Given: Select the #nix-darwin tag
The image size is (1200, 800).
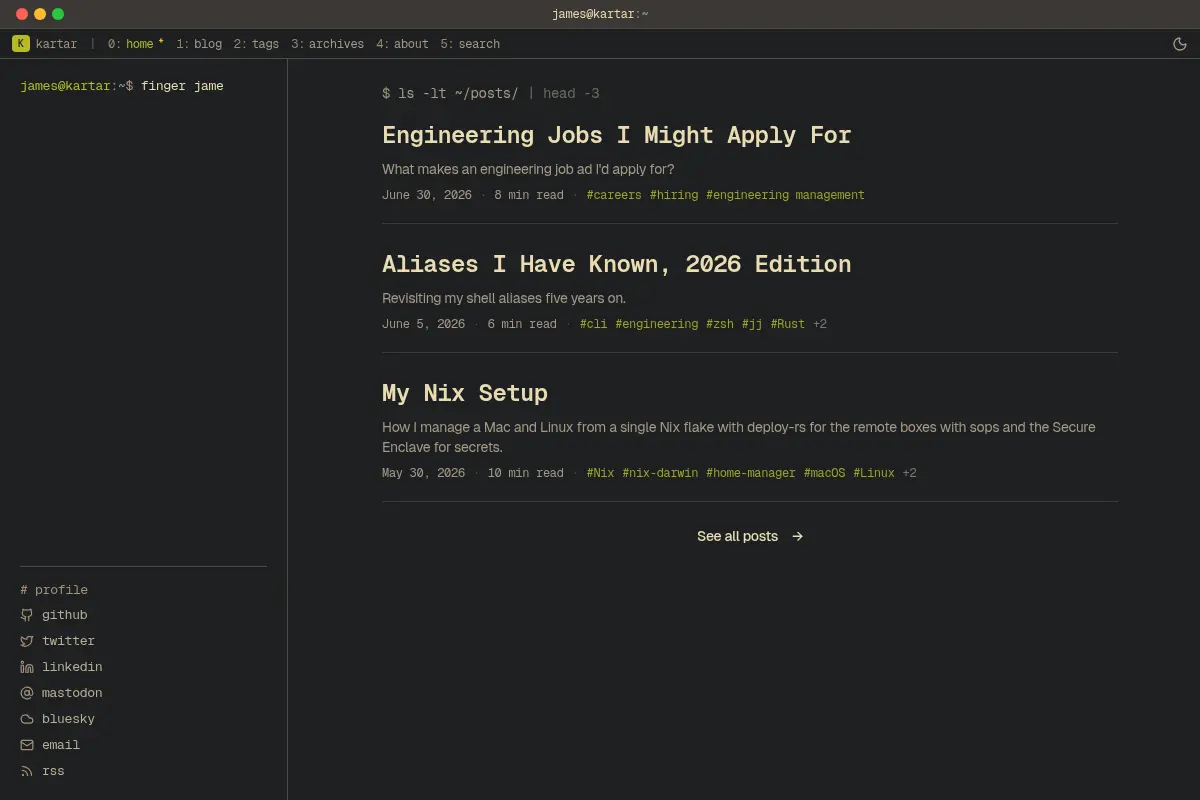Looking at the screenshot, I should coord(660,473).
